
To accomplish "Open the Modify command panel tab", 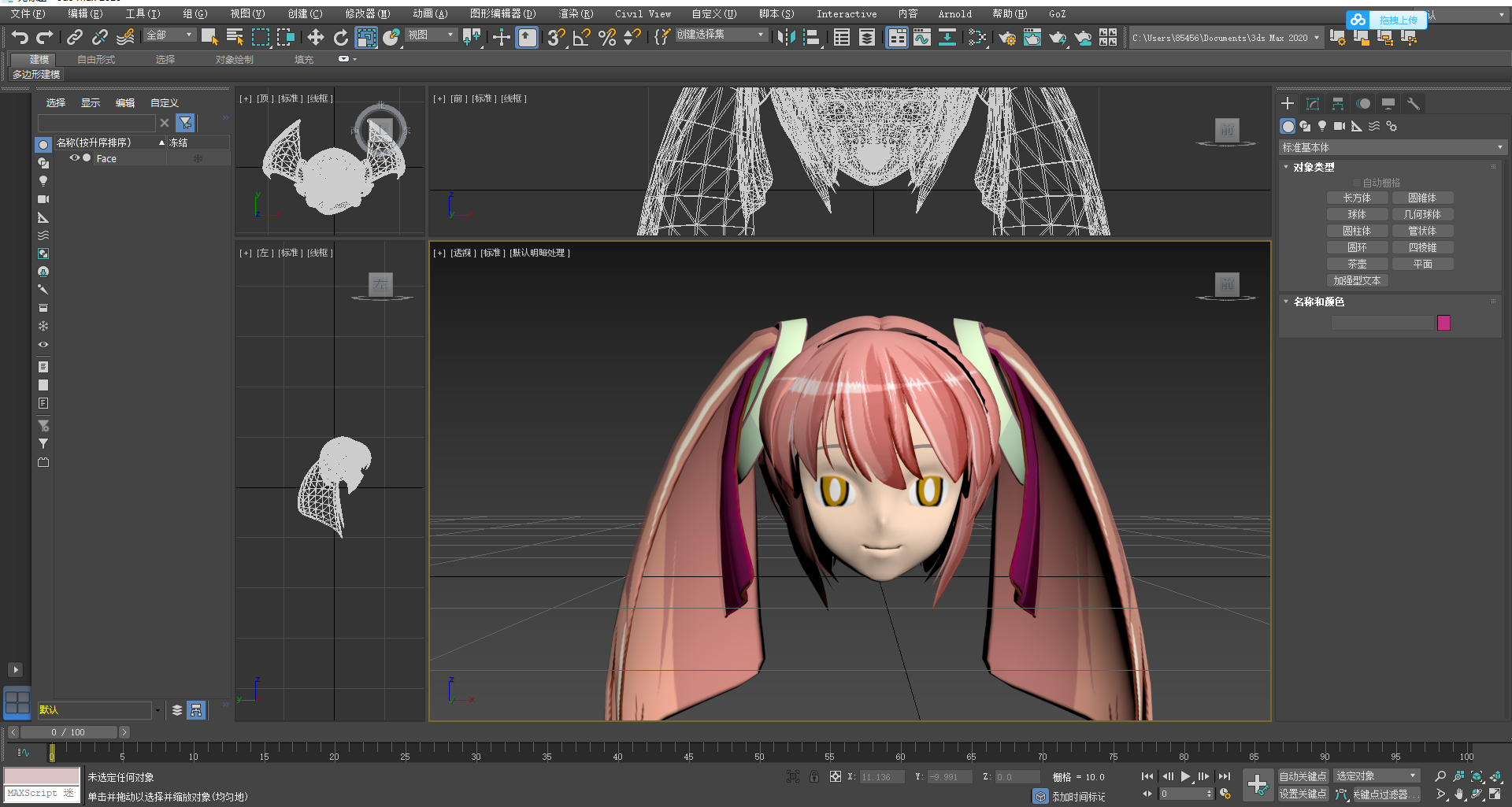I will (1313, 104).
